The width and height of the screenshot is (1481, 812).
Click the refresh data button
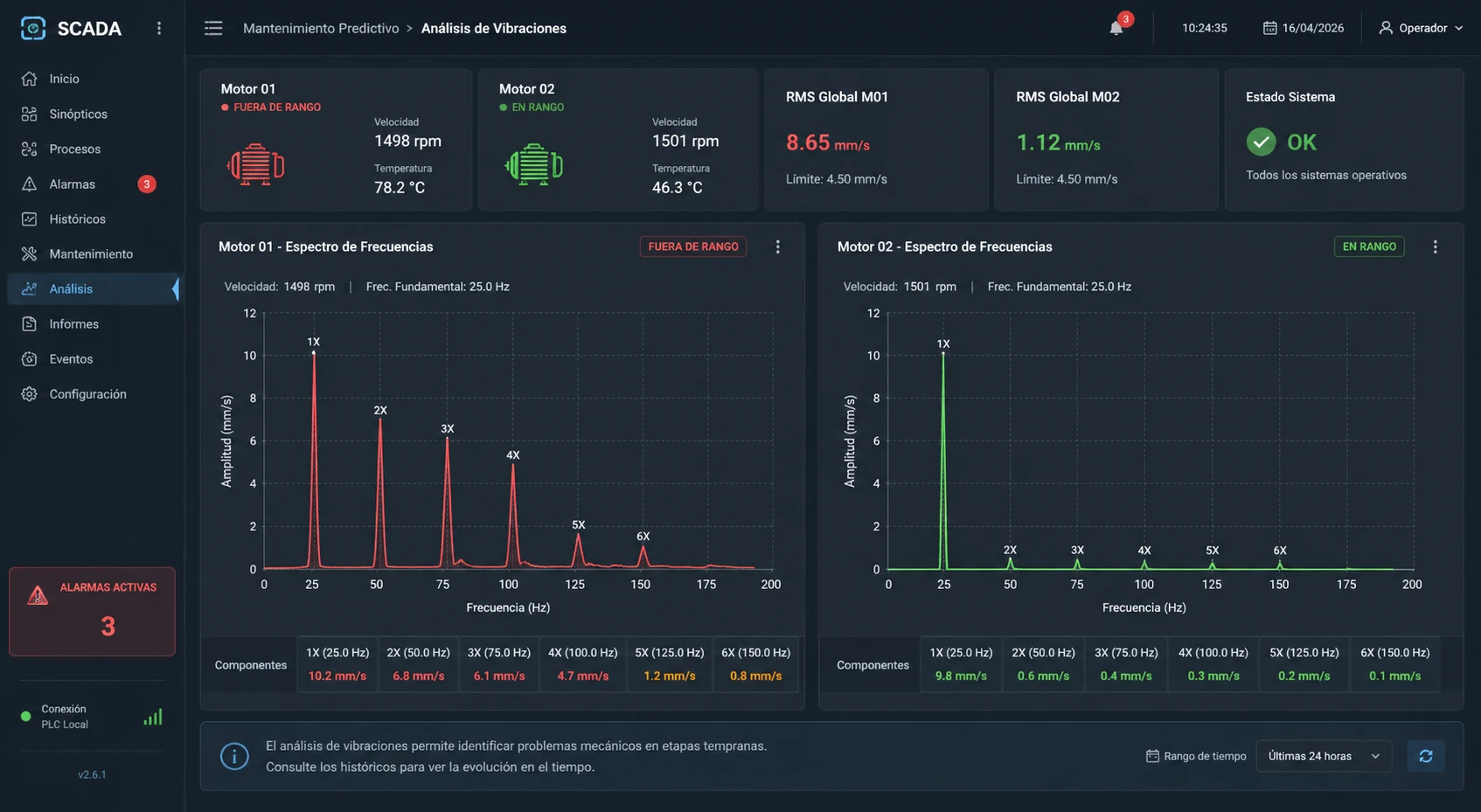coord(1426,756)
